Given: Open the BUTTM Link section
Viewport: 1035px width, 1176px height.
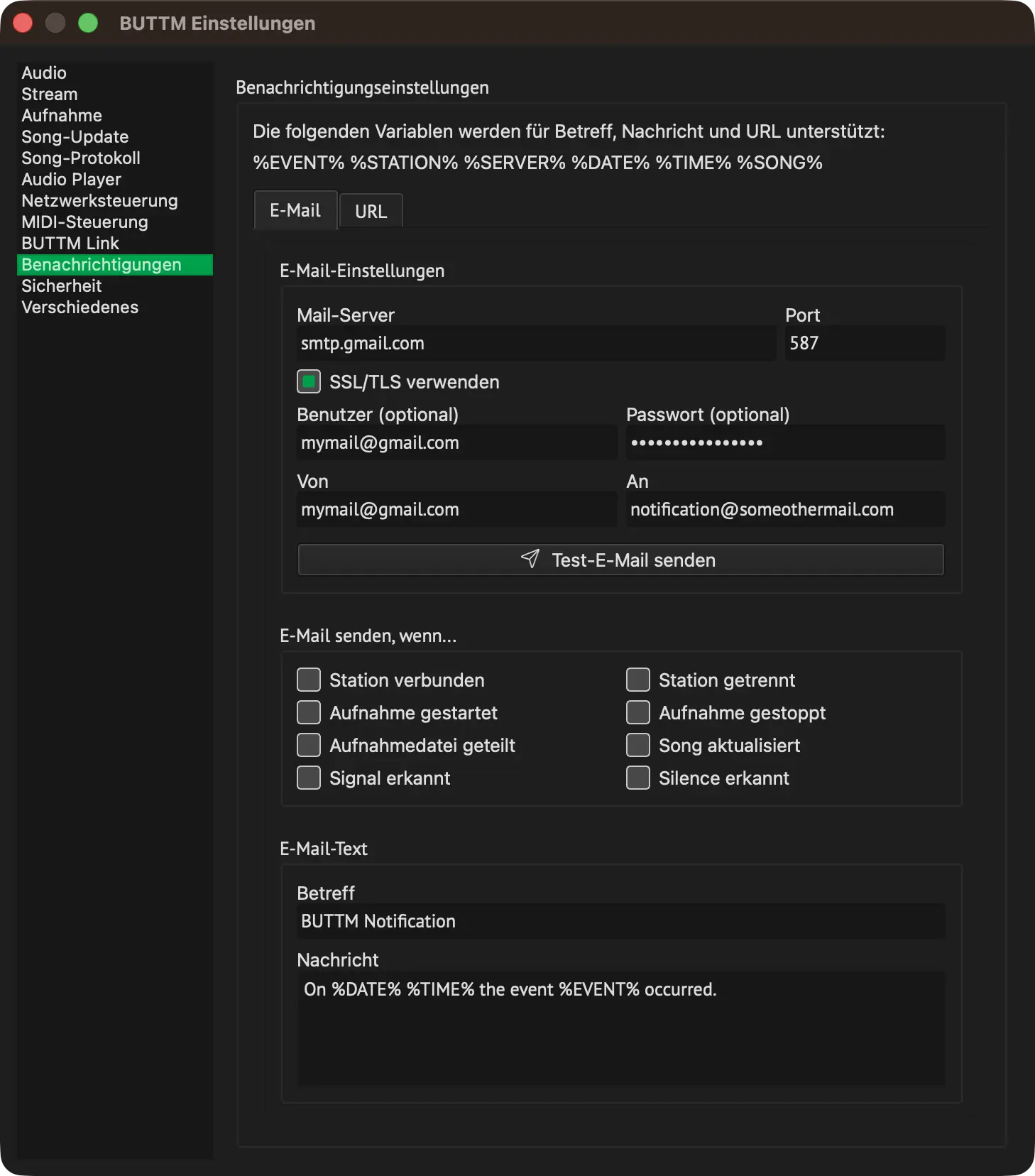Looking at the screenshot, I should [115, 243].
